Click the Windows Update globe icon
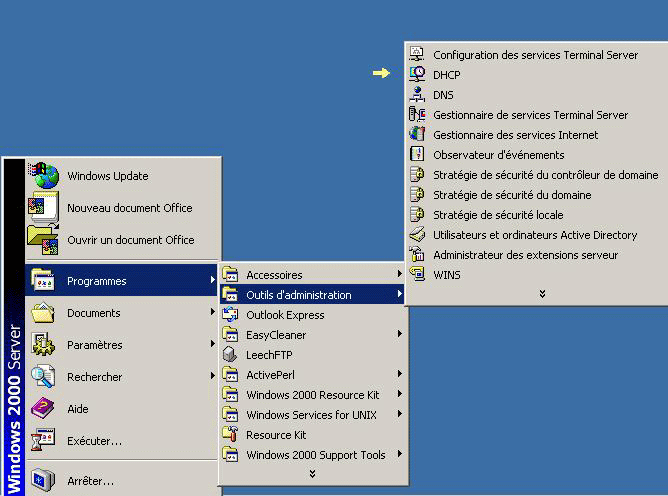Image resolution: width=668 pixels, height=496 pixels. point(44,175)
